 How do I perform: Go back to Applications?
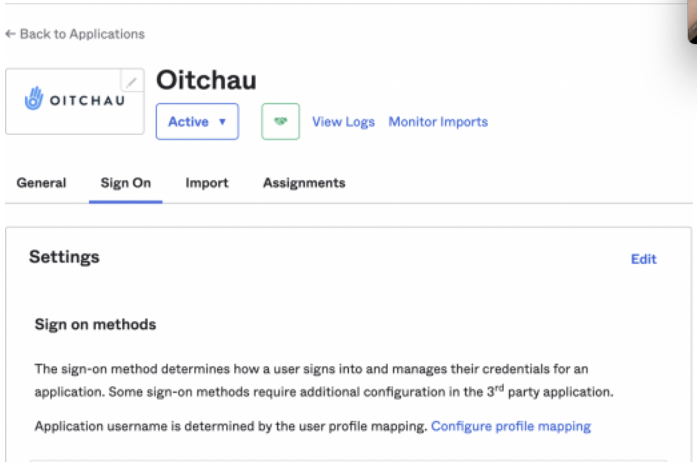click(x=75, y=34)
